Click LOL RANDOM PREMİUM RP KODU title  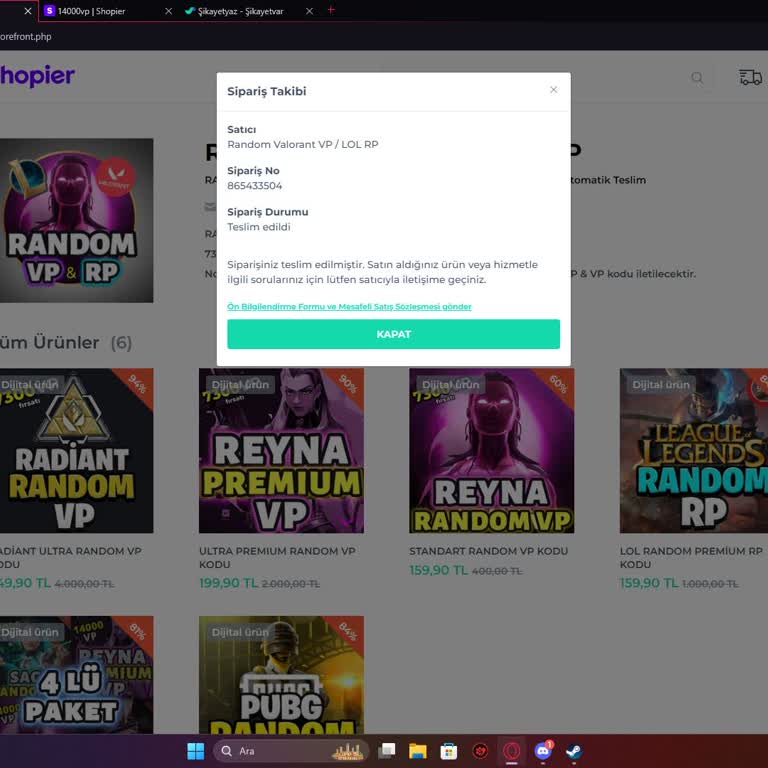pyautogui.click(x=691, y=557)
